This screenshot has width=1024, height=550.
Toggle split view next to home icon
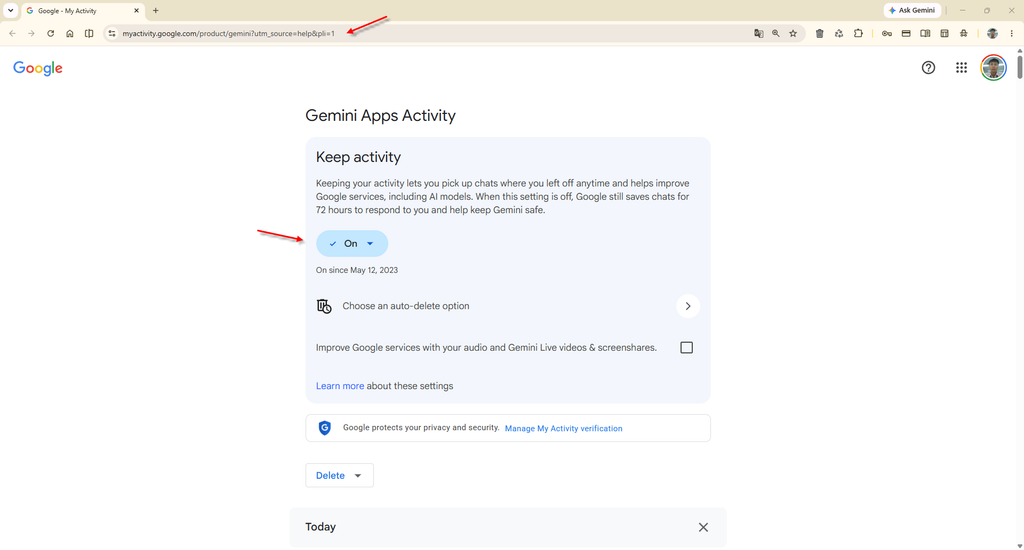[x=89, y=33]
